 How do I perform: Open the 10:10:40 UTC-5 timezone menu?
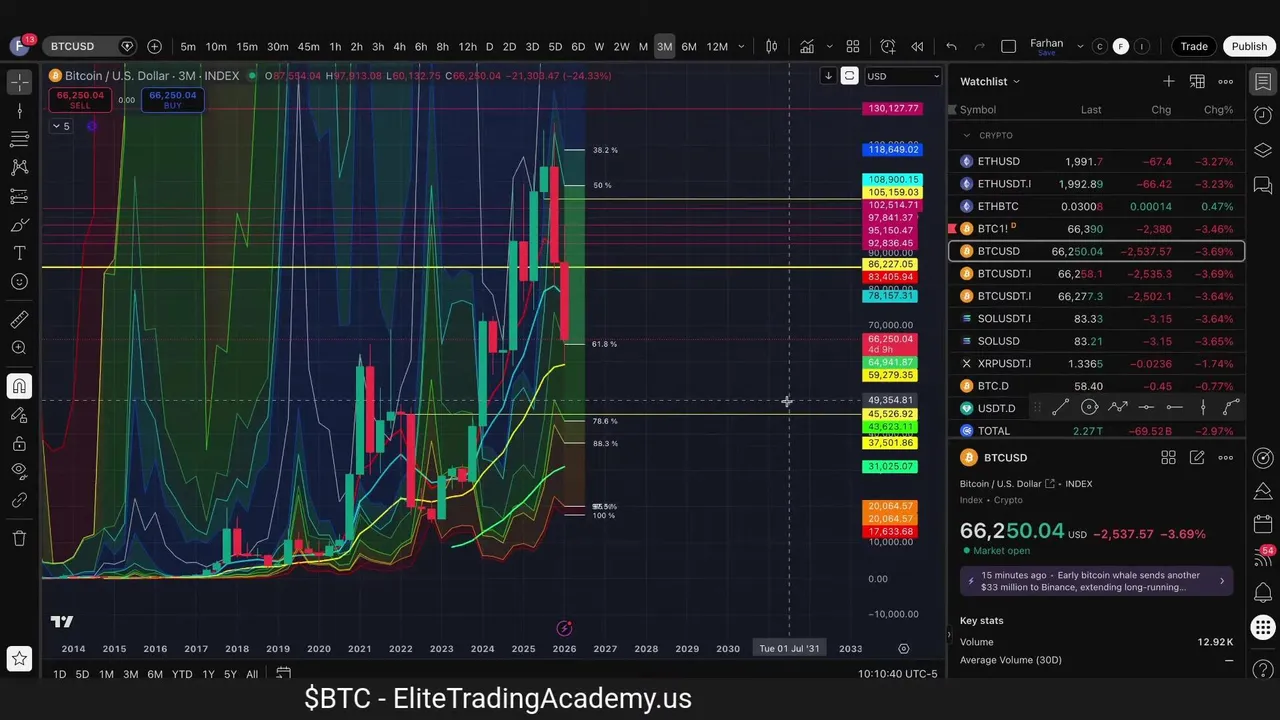pyautogui.click(x=897, y=674)
